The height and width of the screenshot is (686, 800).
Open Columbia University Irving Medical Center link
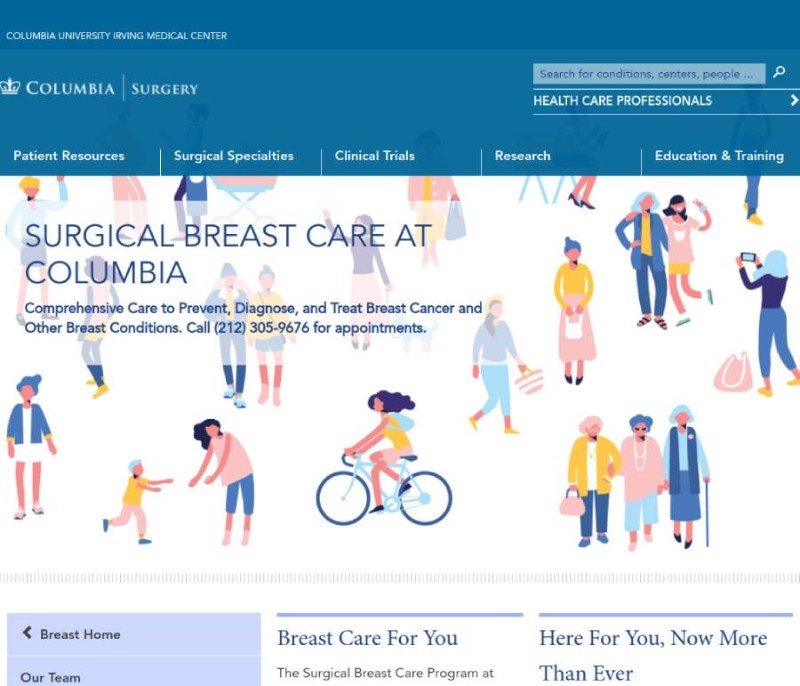click(x=116, y=36)
